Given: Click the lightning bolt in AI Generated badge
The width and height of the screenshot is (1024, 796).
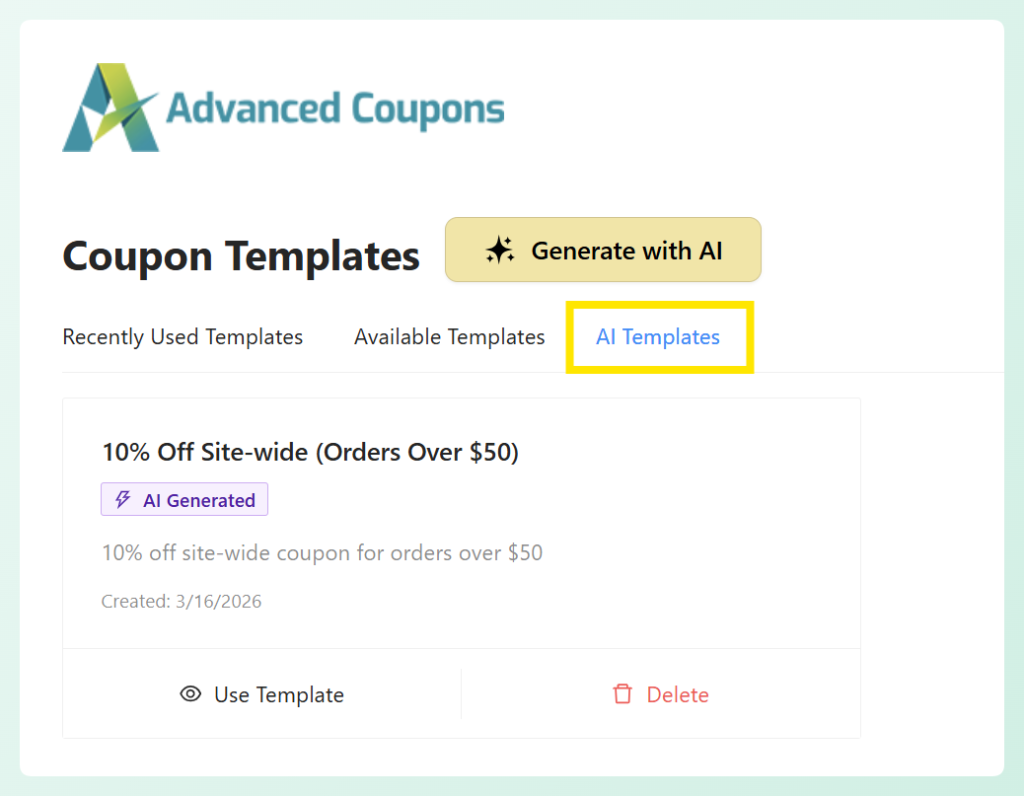Looking at the screenshot, I should pyautogui.click(x=122, y=499).
